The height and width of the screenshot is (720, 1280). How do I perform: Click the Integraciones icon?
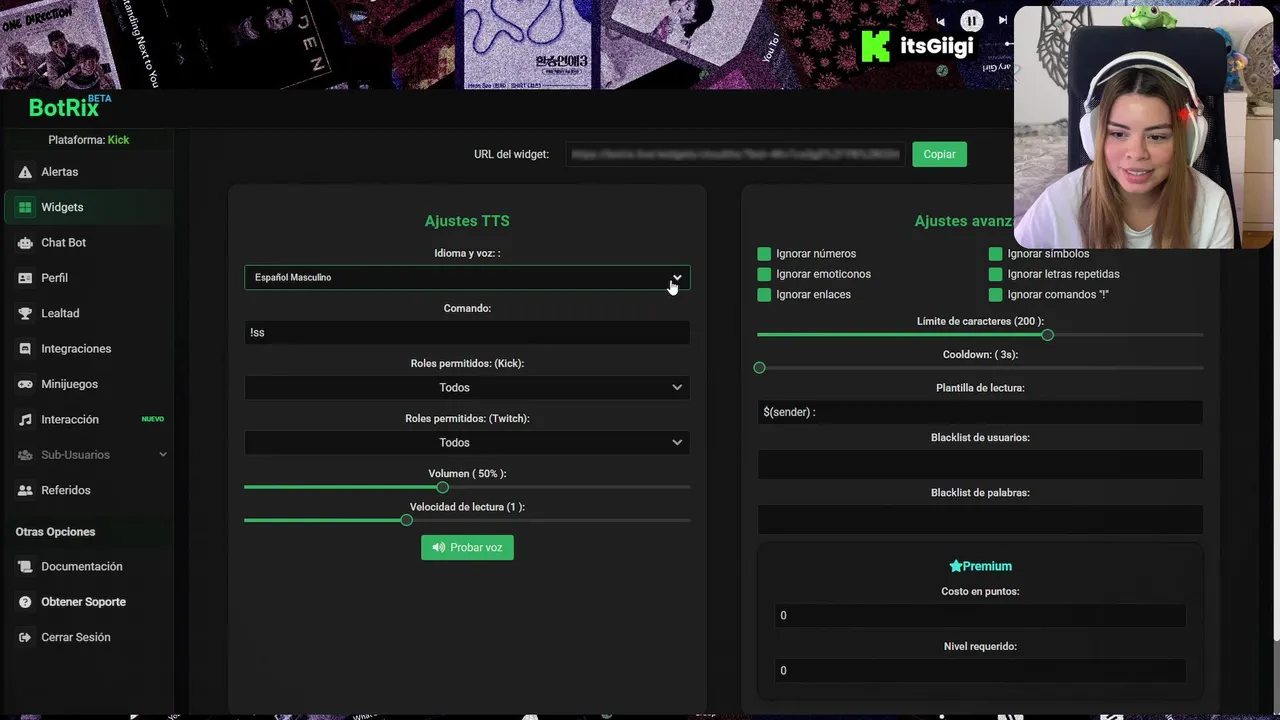click(x=25, y=349)
